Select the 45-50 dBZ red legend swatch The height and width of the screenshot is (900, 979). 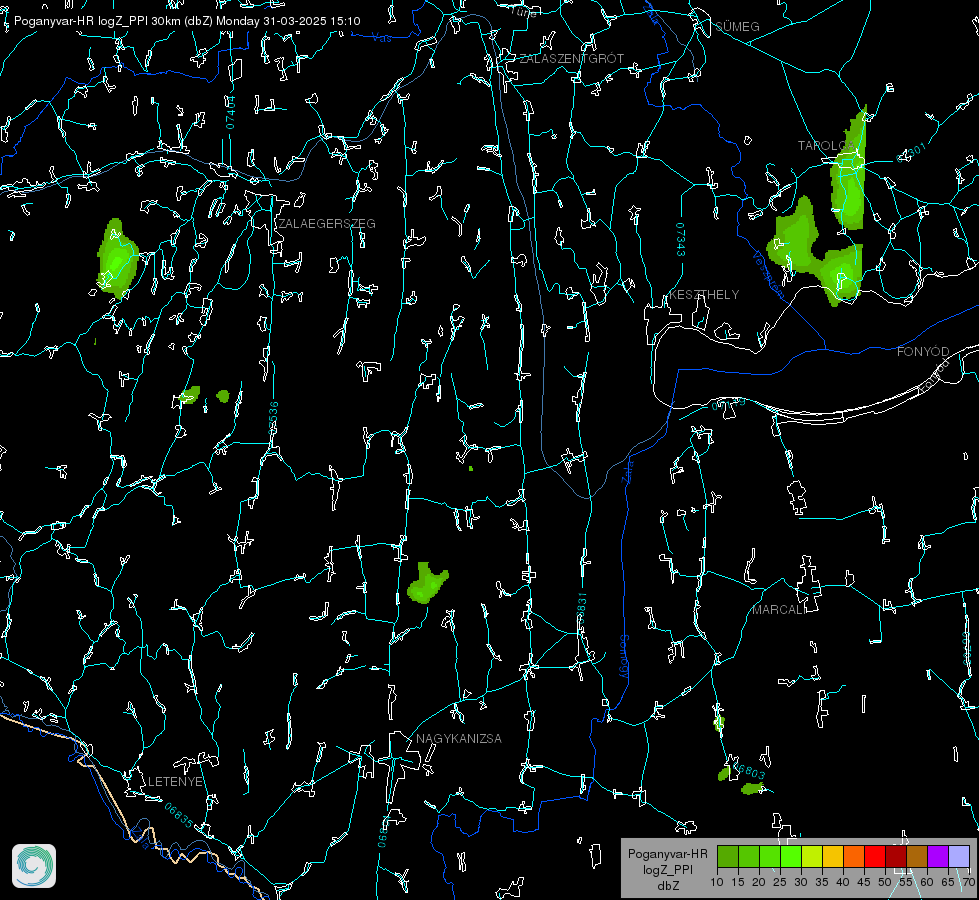pos(875,856)
